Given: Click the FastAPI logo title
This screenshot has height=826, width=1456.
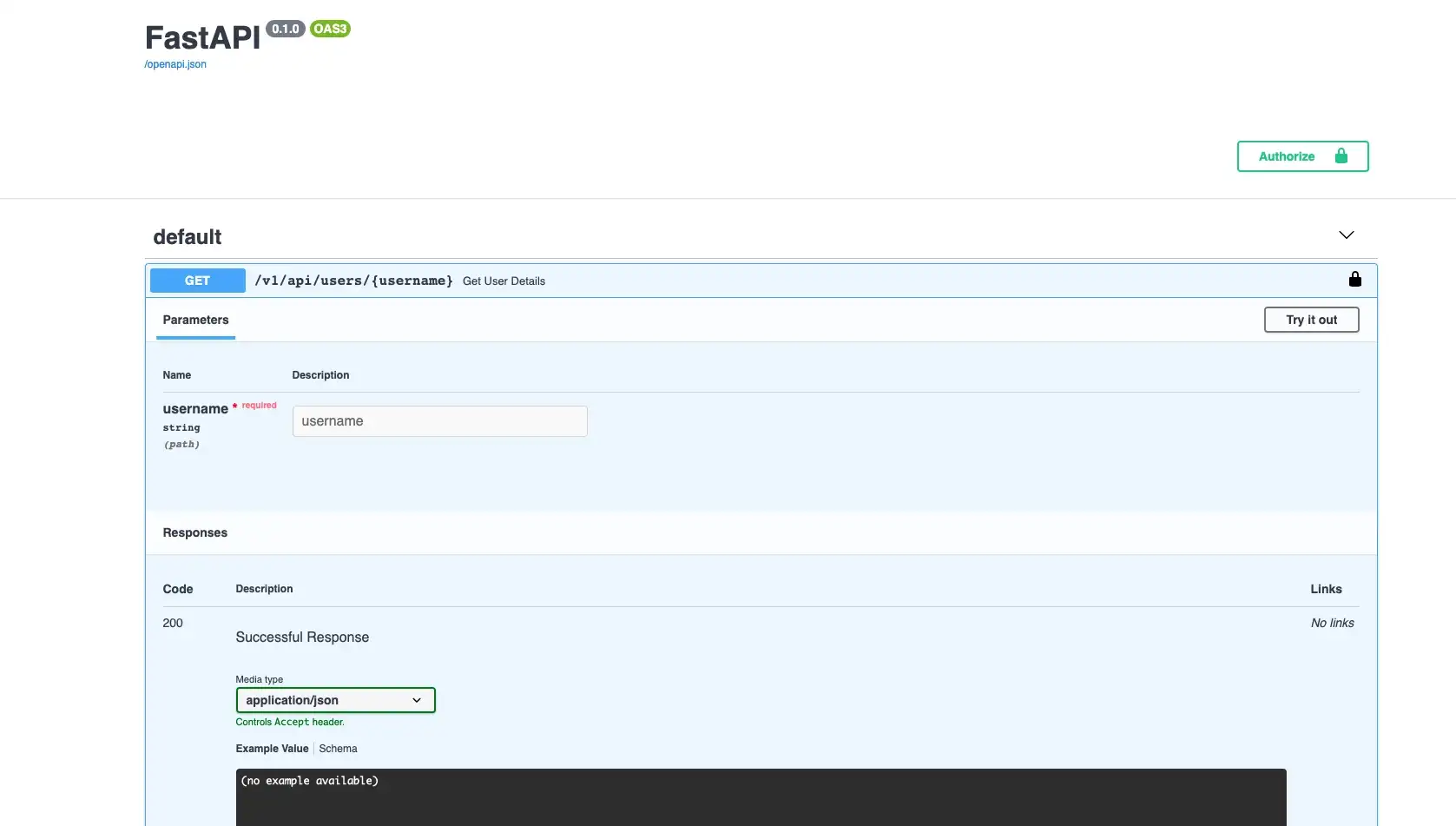Looking at the screenshot, I should 201,36.
